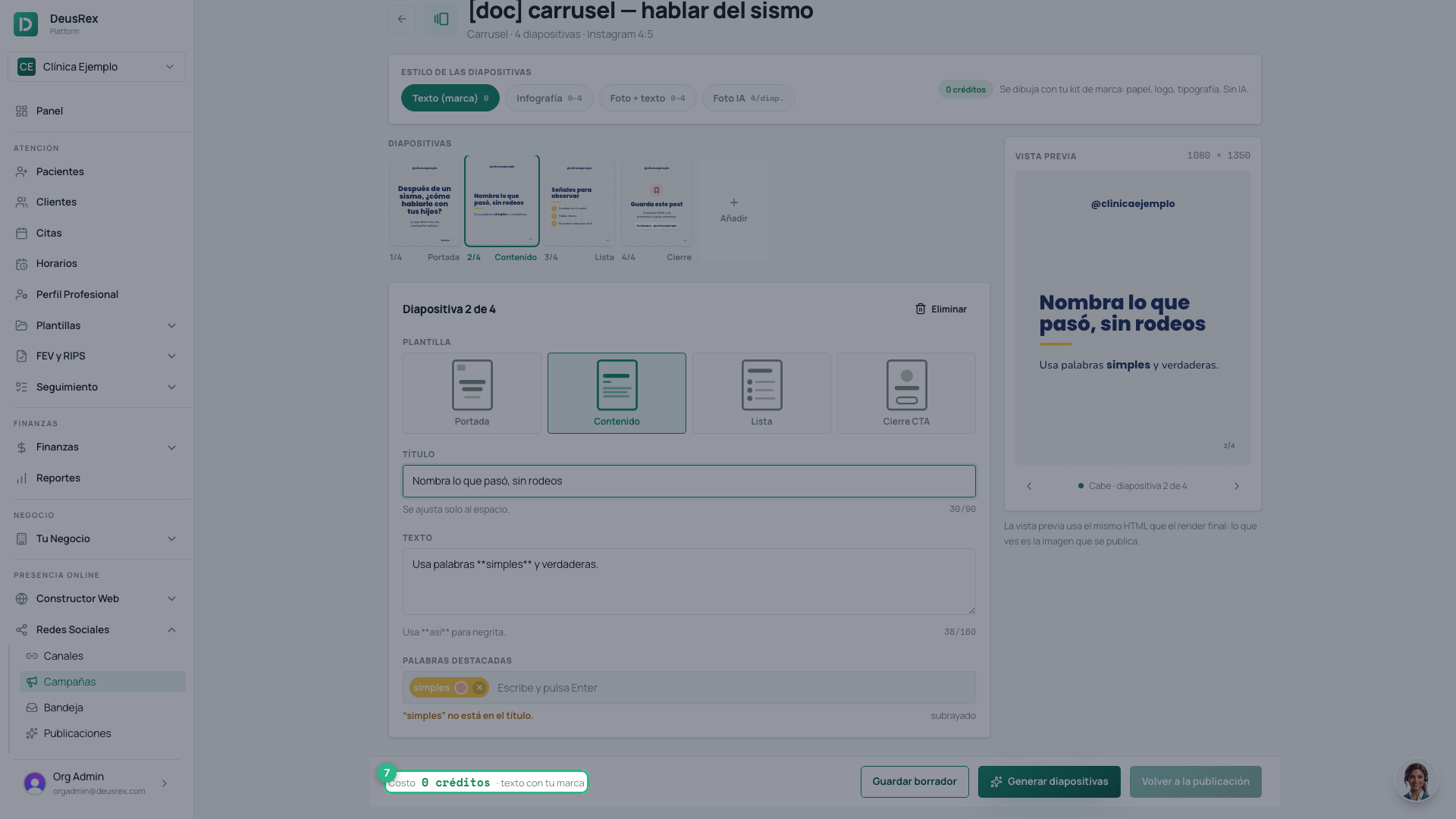Select the Lista template option
1456x819 pixels.
(761, 393)
